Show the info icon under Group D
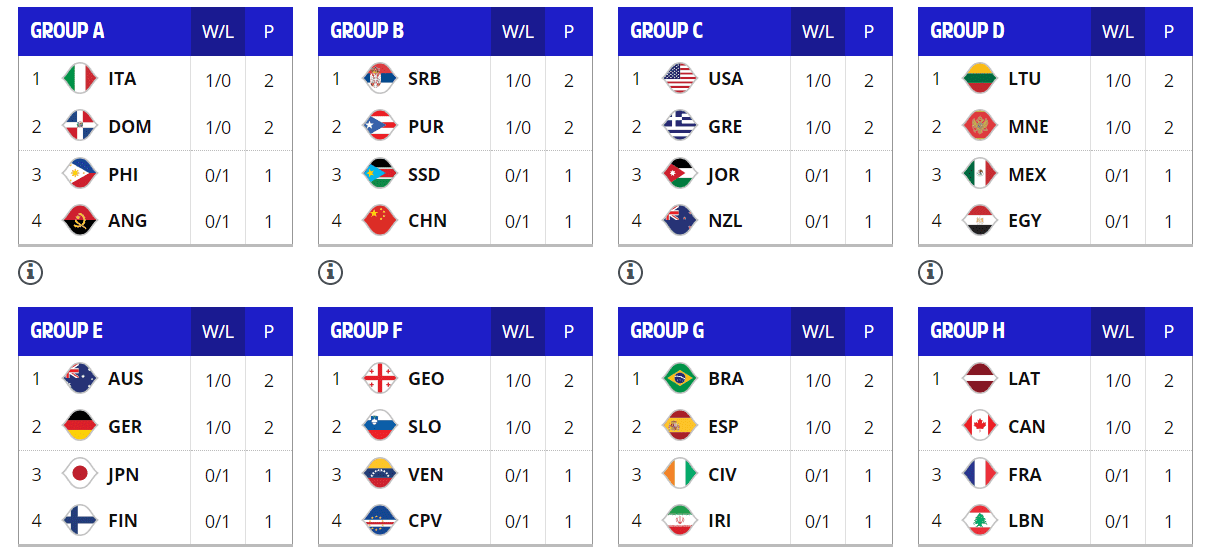Image resolution: width=1205 pixels, height=552 pixels. 930,271
